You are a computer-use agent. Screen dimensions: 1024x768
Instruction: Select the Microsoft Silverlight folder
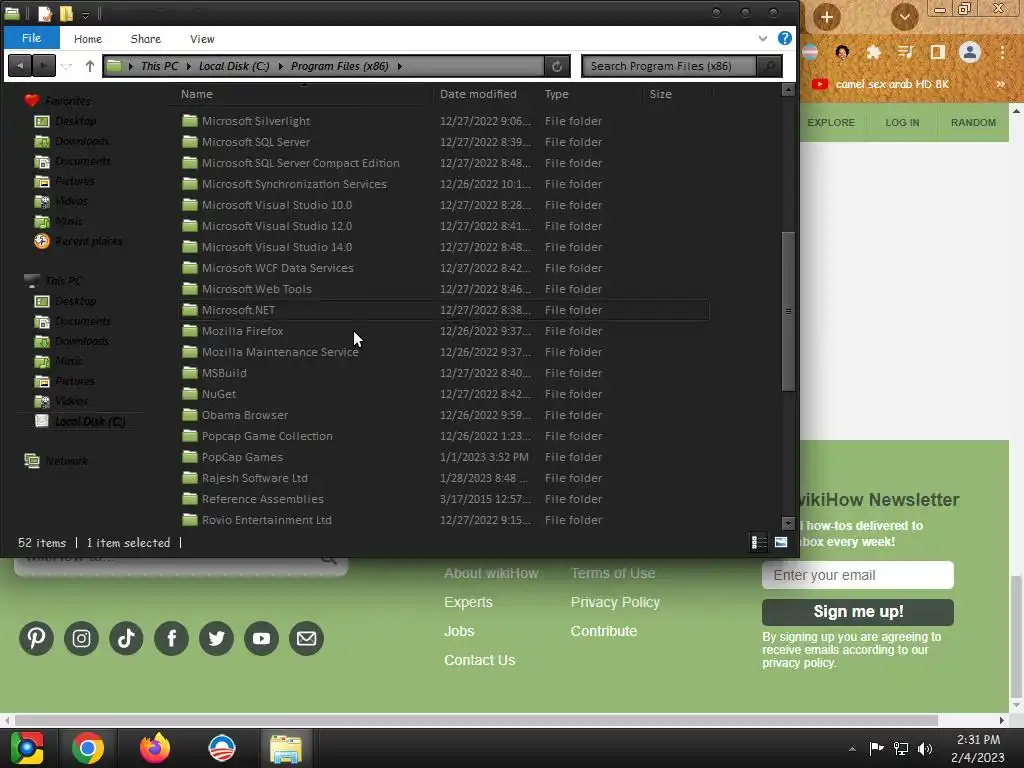256,121
